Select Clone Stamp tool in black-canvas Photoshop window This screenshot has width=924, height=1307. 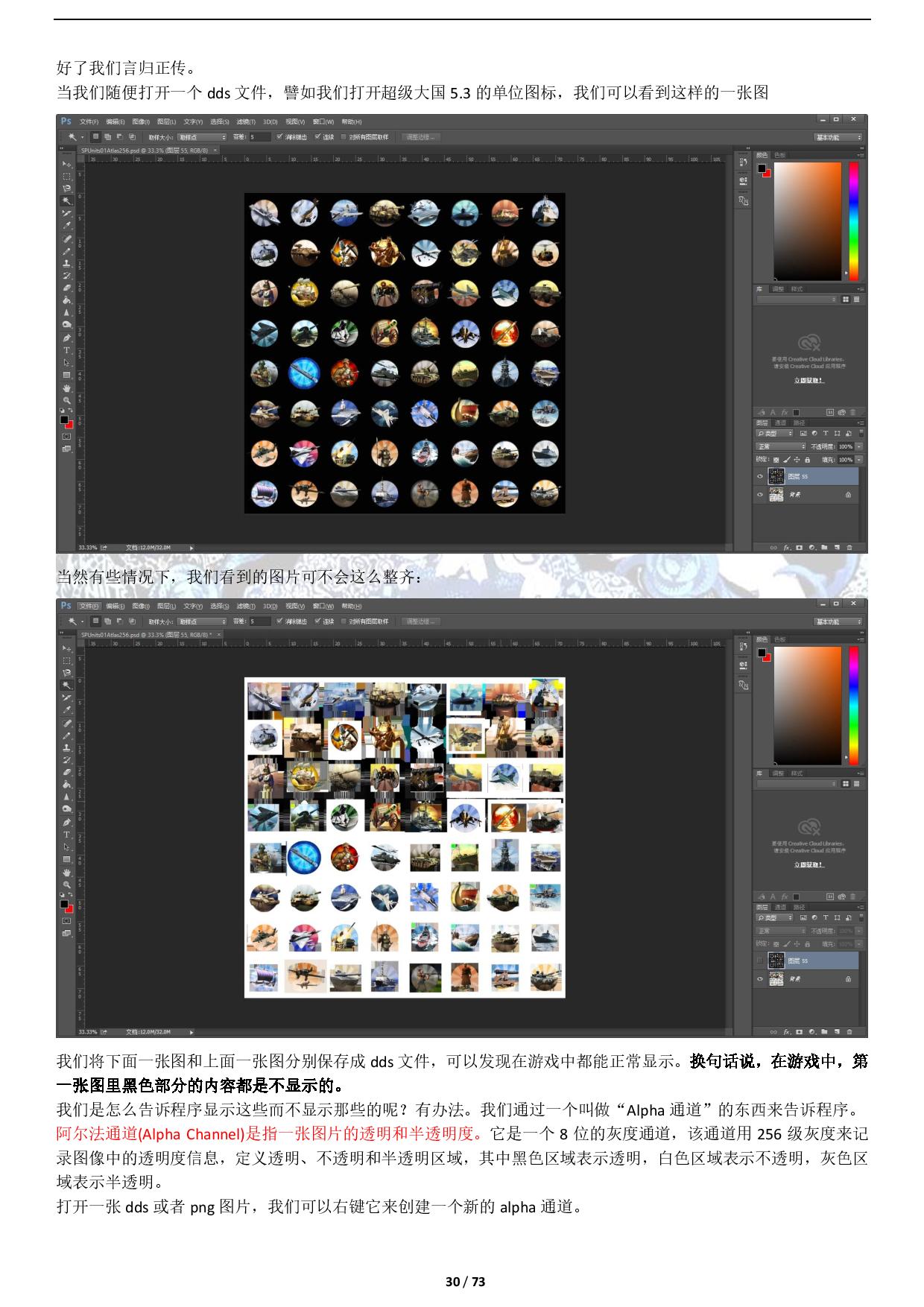pos(66,263)
